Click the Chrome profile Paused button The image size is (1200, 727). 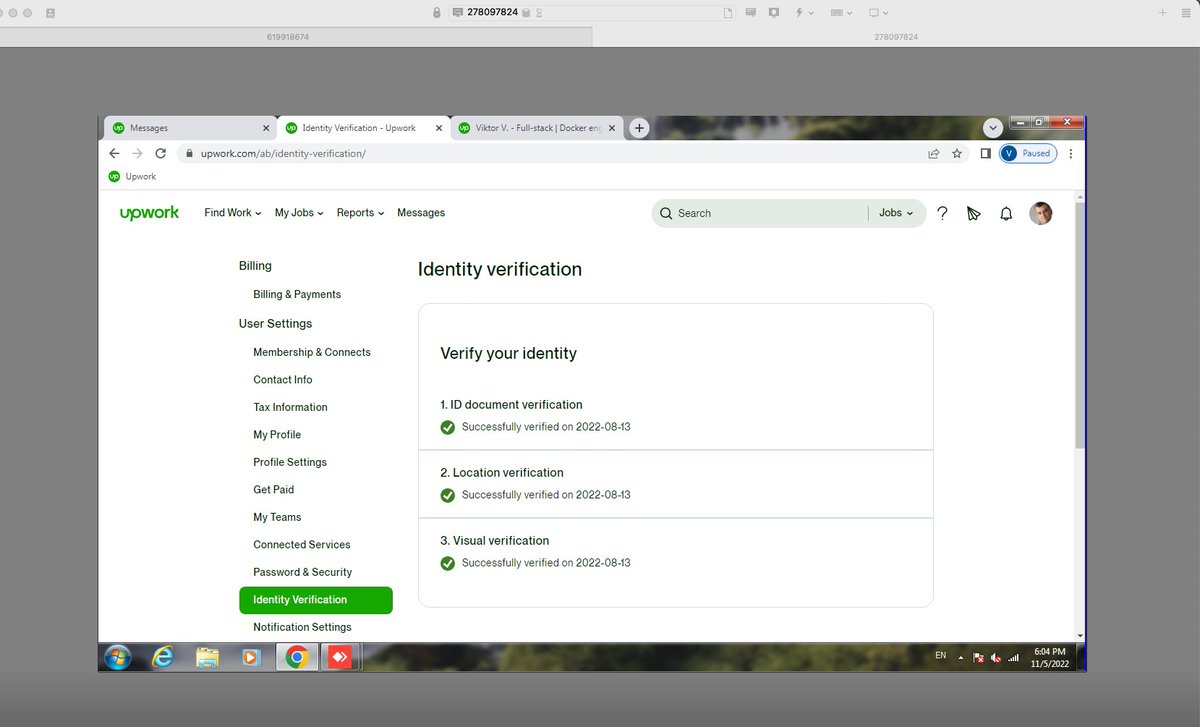point(1028,154)
